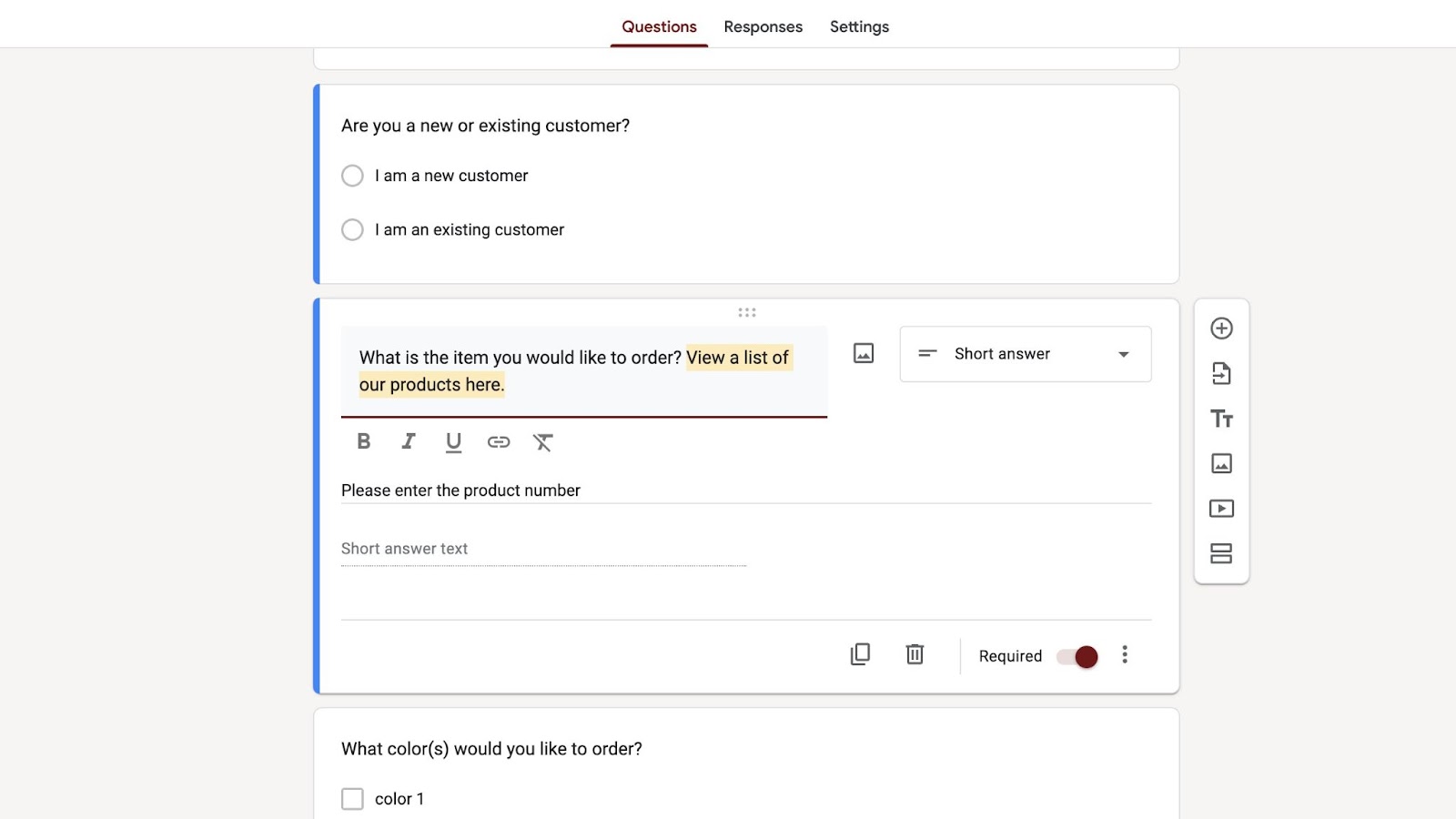This screenshot has width=1456, height=819.
Task: Click the Add question plus icon
Action: (1221, 329)
